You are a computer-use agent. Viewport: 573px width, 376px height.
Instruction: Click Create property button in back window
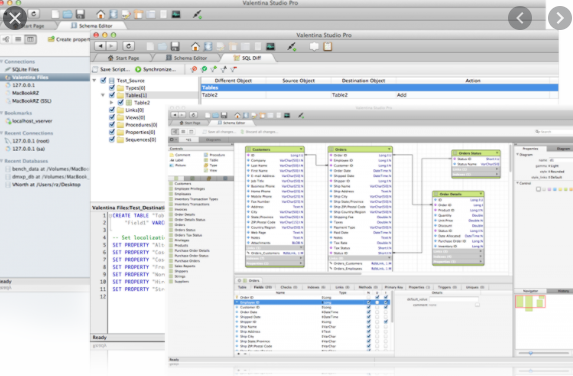click(x=69, y=39)
